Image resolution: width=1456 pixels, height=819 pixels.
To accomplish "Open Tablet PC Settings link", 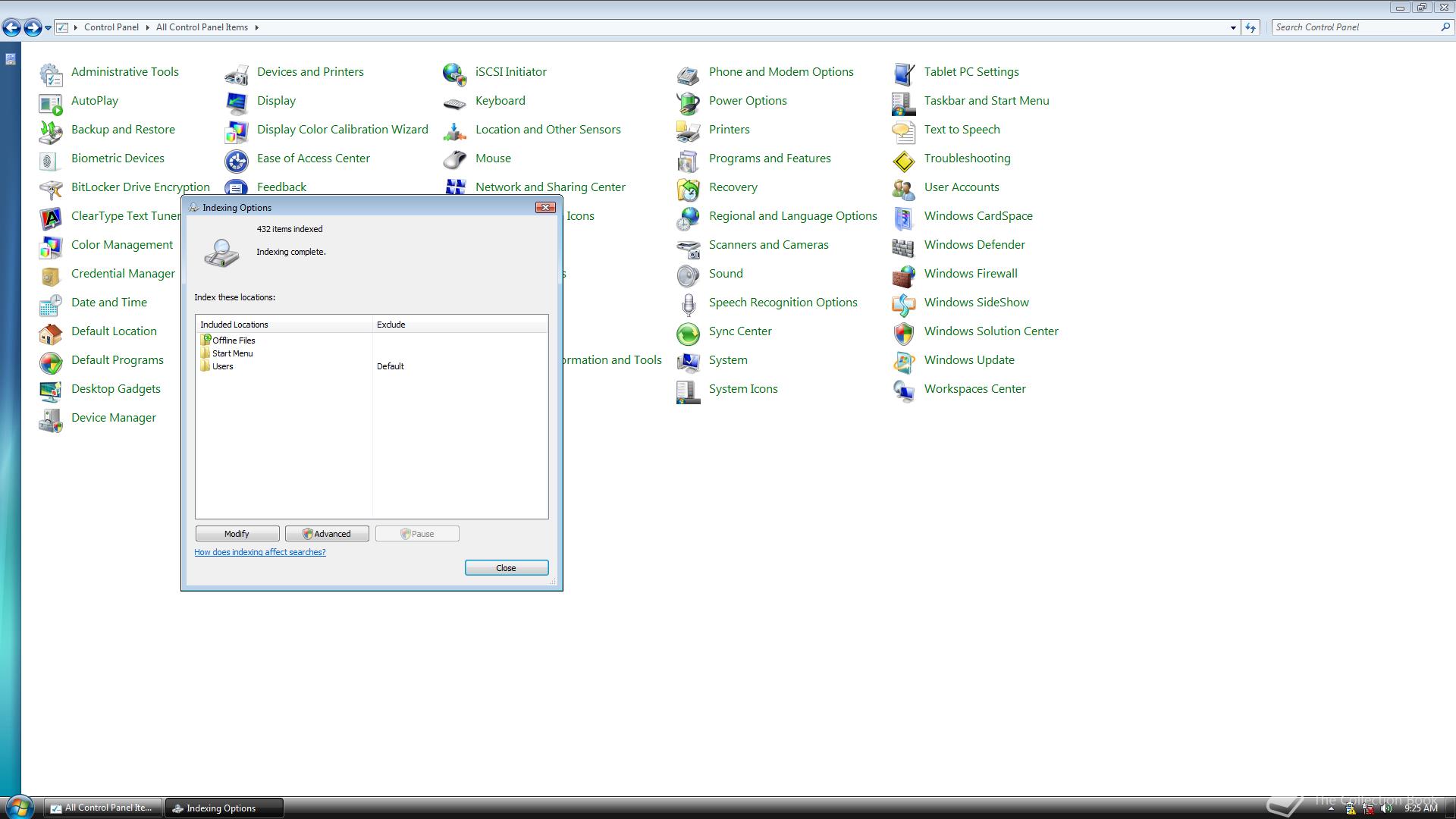I will (971, 71).
